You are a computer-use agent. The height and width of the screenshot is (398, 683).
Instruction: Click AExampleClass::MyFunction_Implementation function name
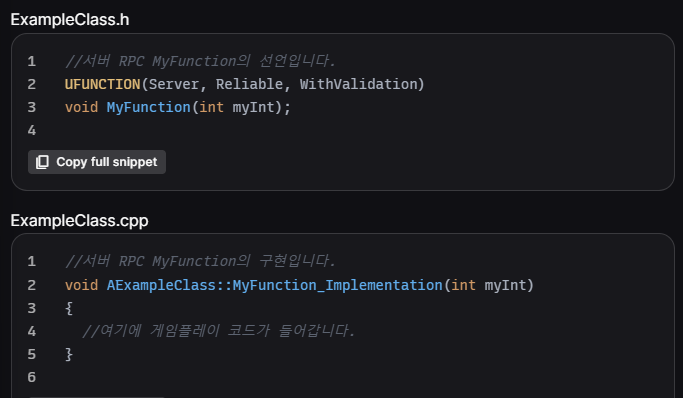[274, 285]
